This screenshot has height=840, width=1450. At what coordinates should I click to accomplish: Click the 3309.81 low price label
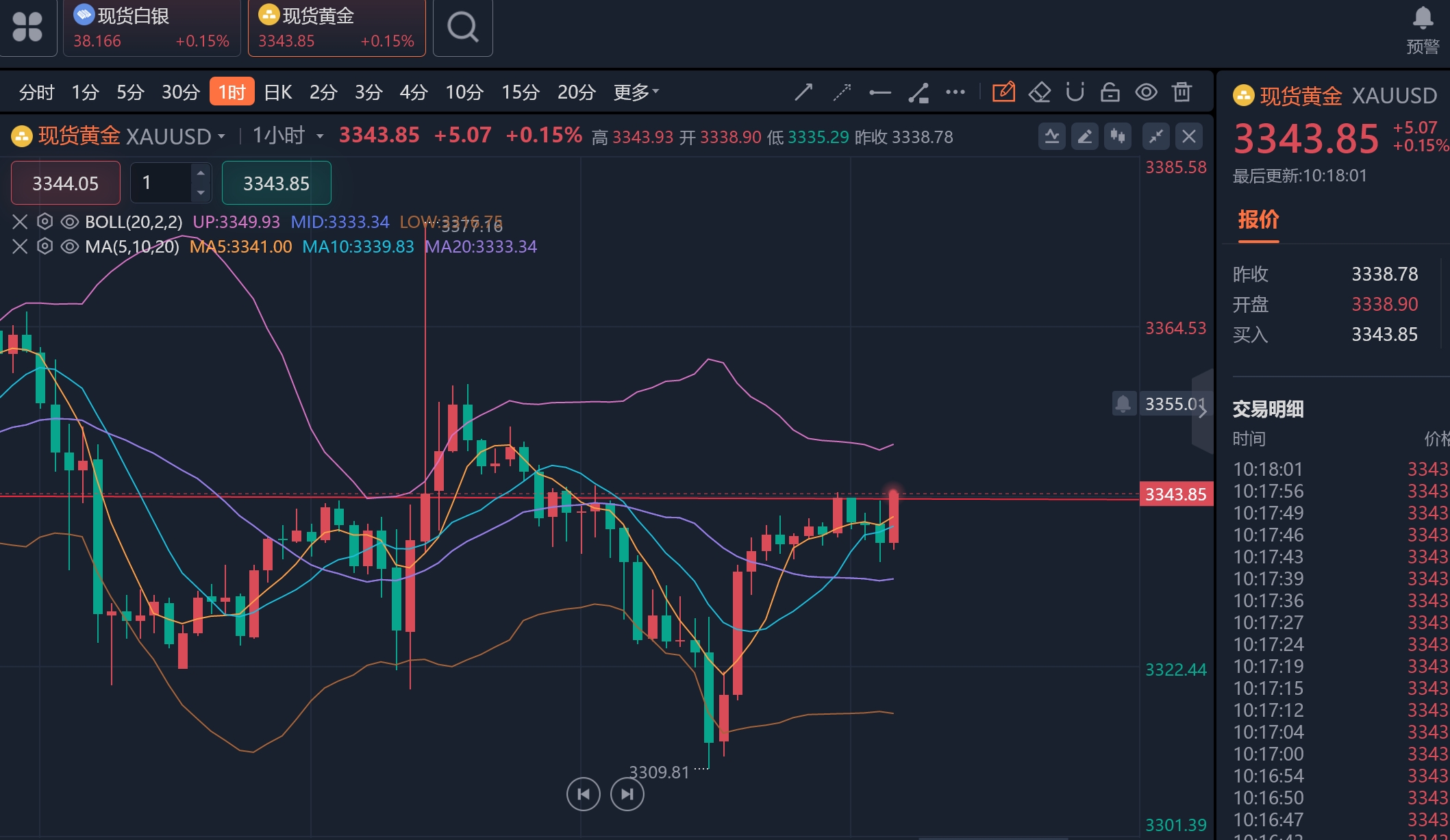click(x=659, y=772)
